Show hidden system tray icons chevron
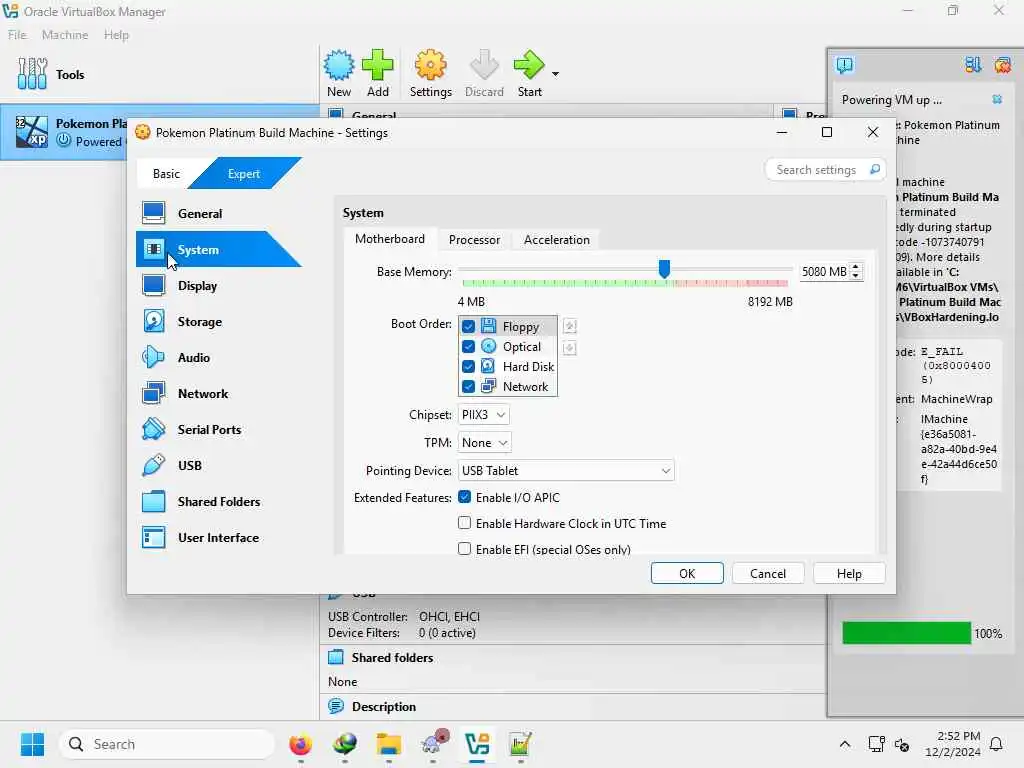 click(844, 744)
